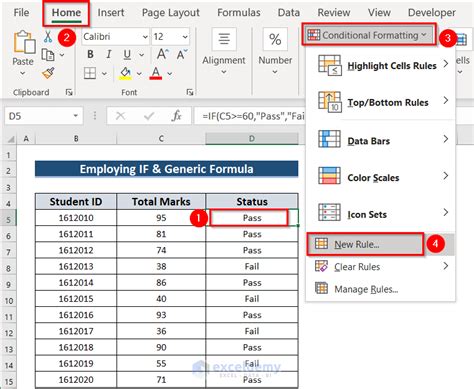Open Highlight Cells Rules submenu
The width and height of the screenshot is (474, 389).
pos(381,65)
